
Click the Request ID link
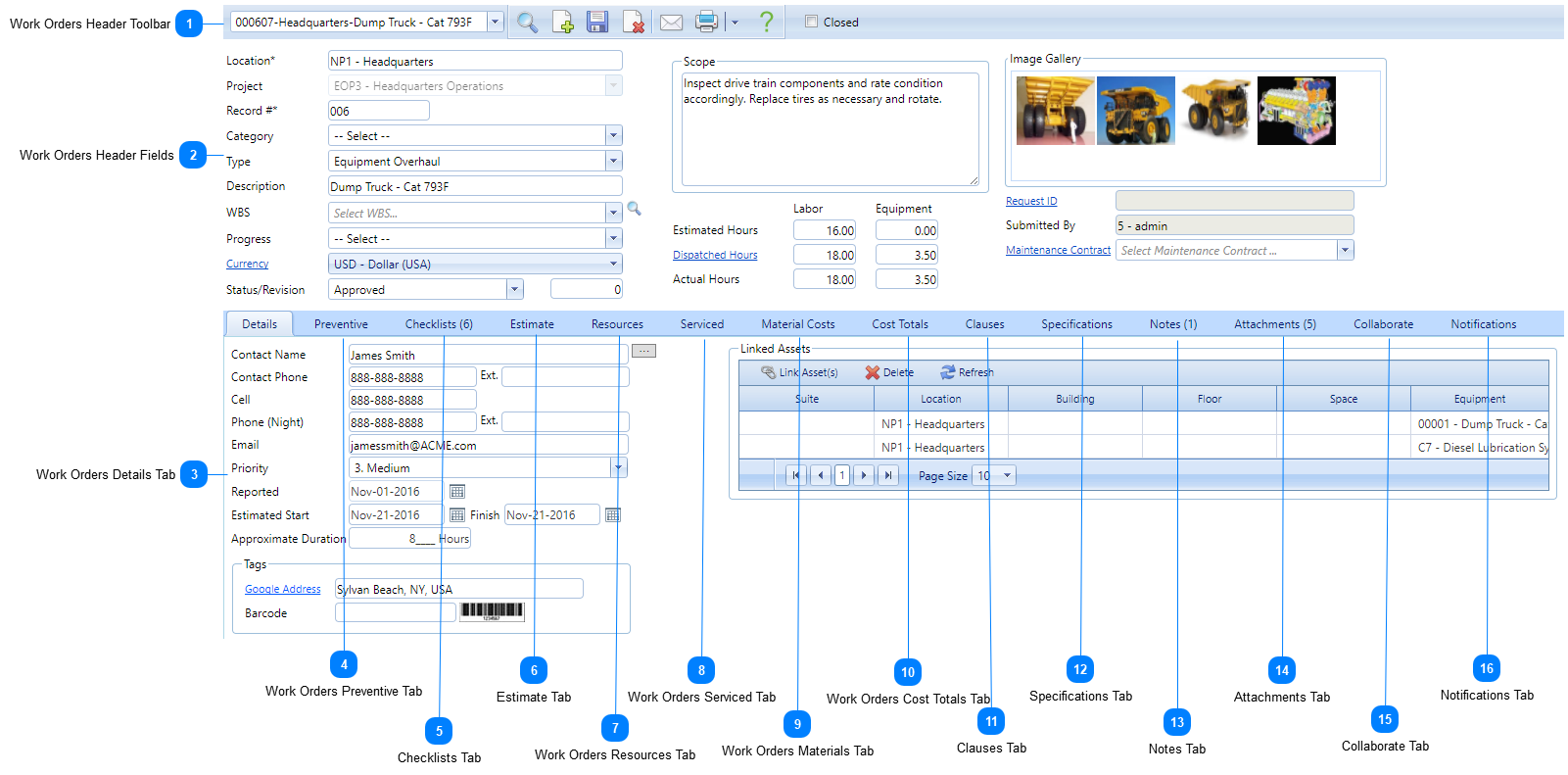coord(1031,201)
